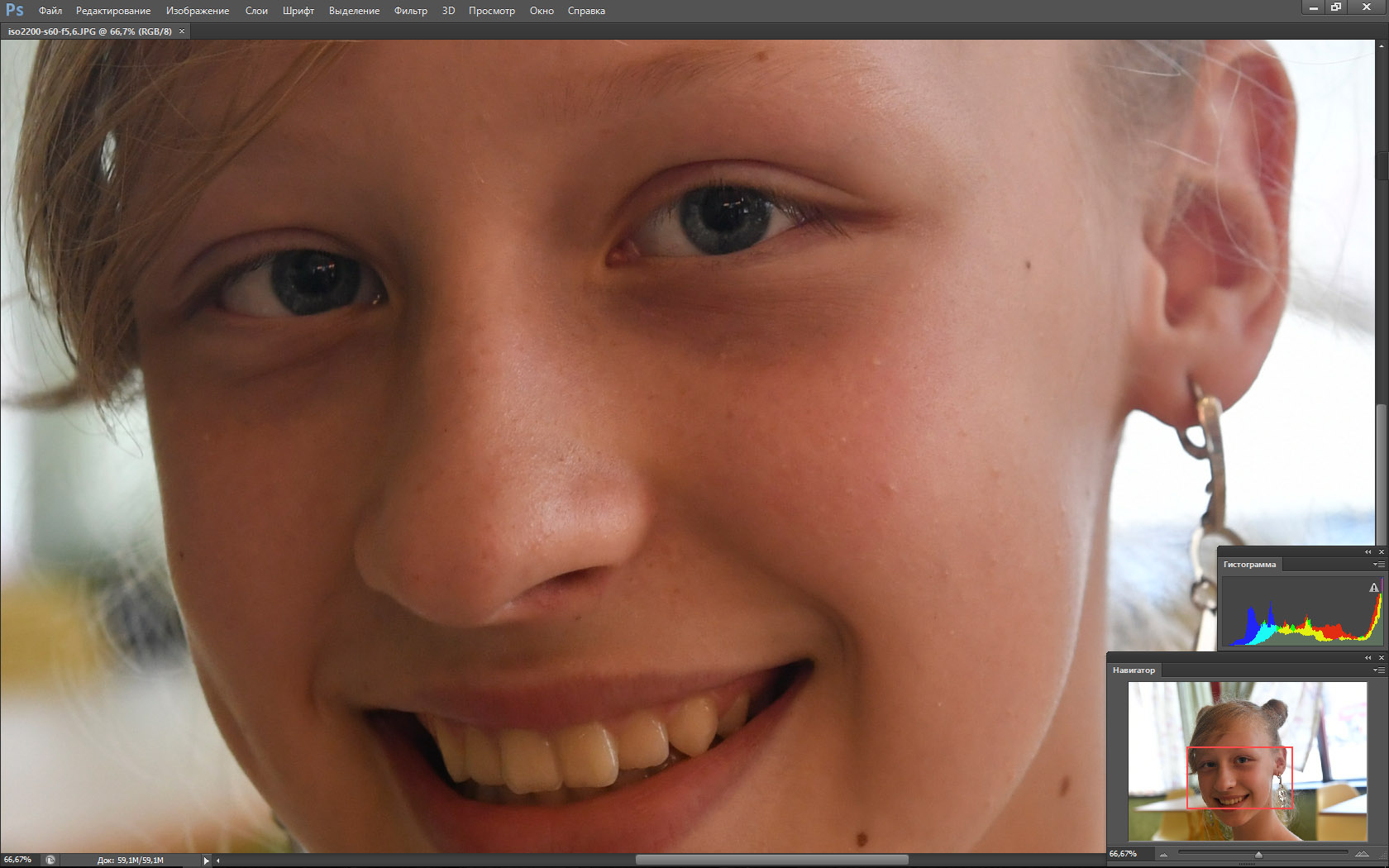Open the status bar info arrow menu
The width and height of the screenshot is (1389, 868).
(x=206, y=861)
